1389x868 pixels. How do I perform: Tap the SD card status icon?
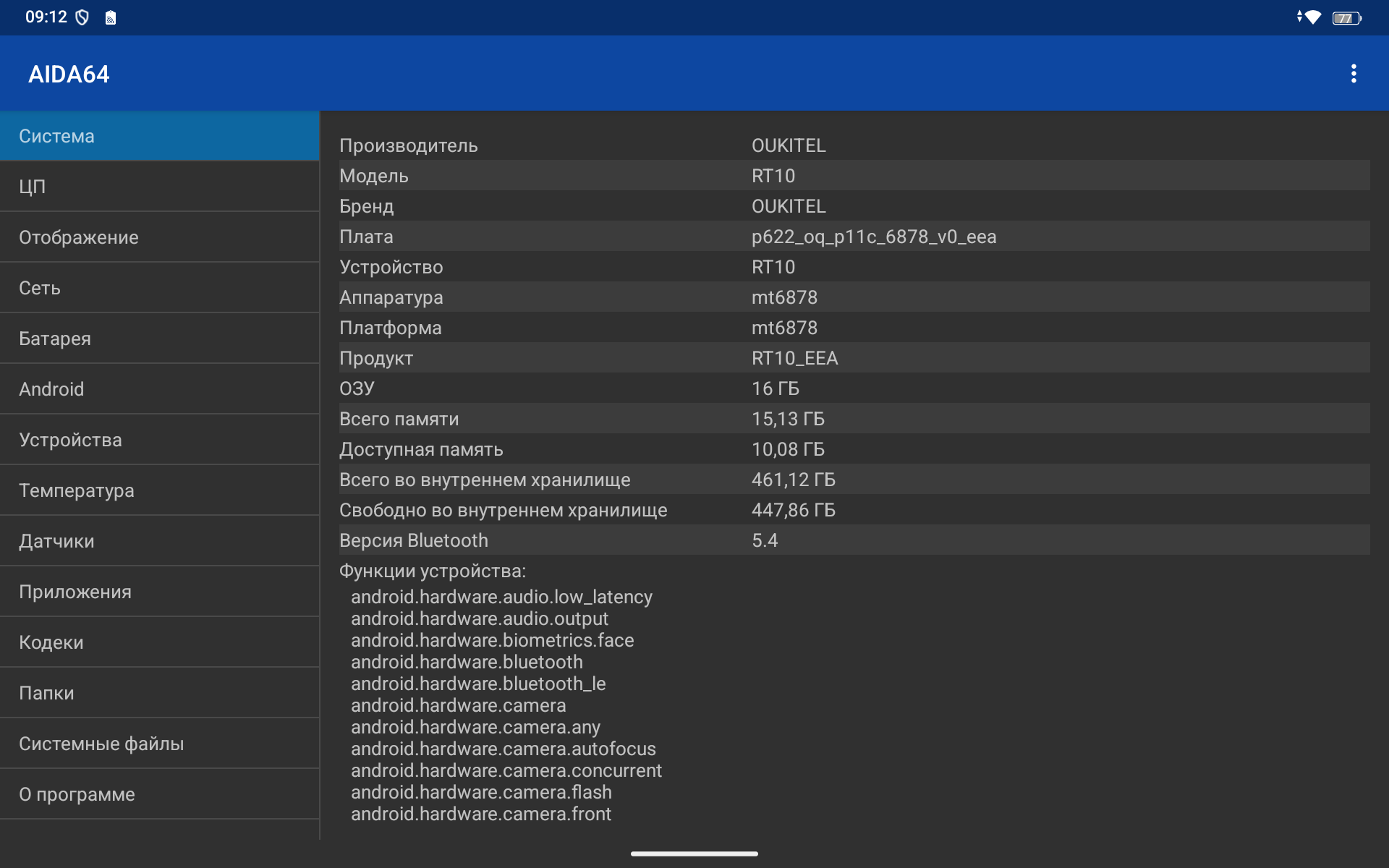pyautogui.click(x=111, y=18)
